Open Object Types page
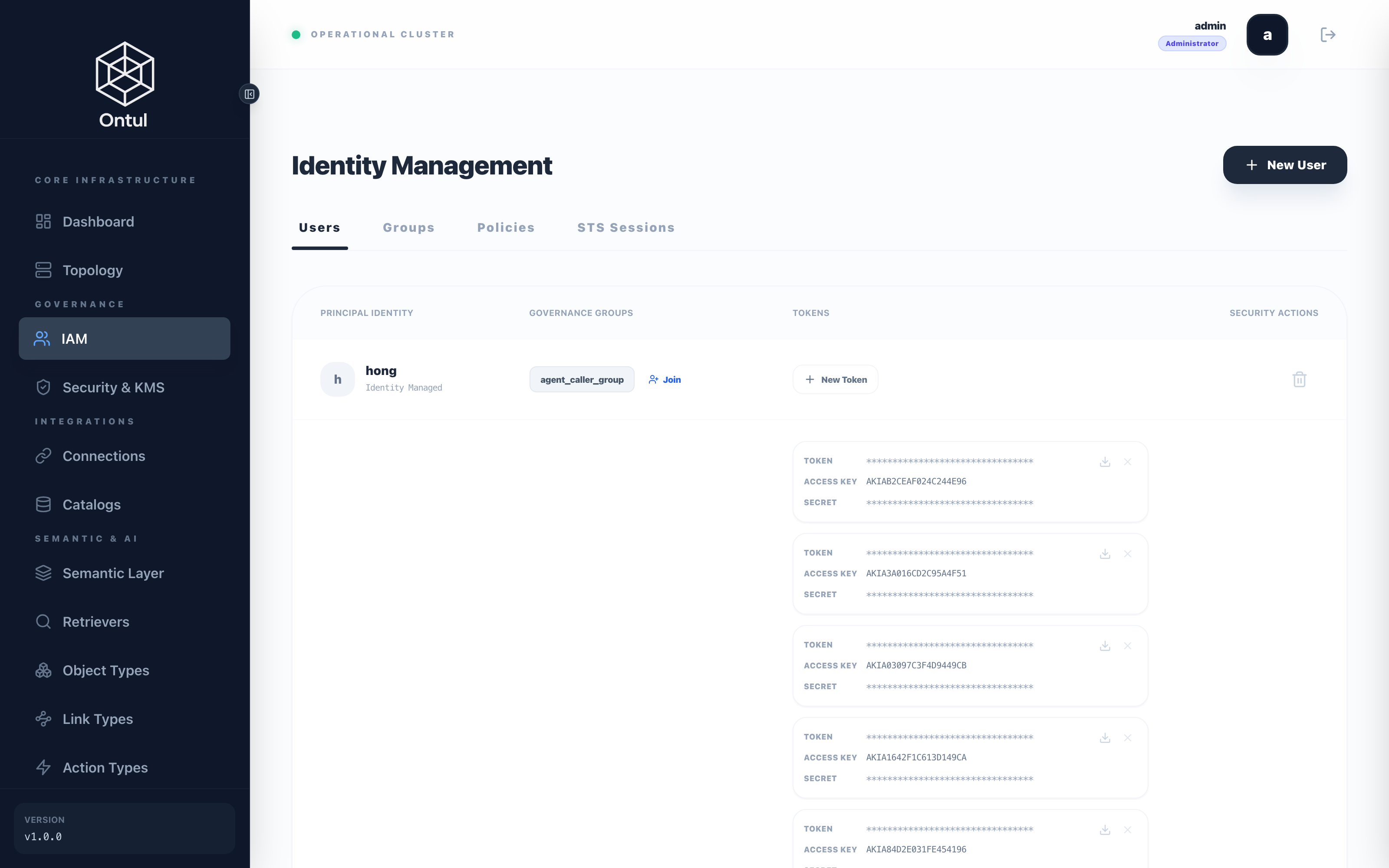Screen dimensions: 1389x868 [125, 670]
